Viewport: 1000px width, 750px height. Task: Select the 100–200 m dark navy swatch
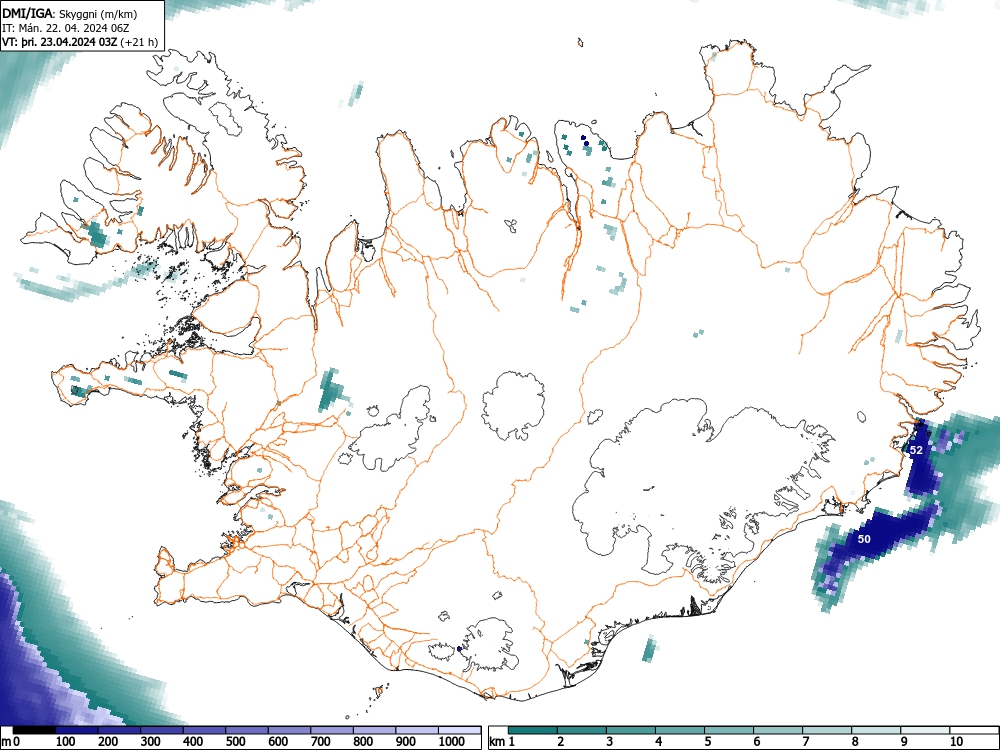coord(77,730)
